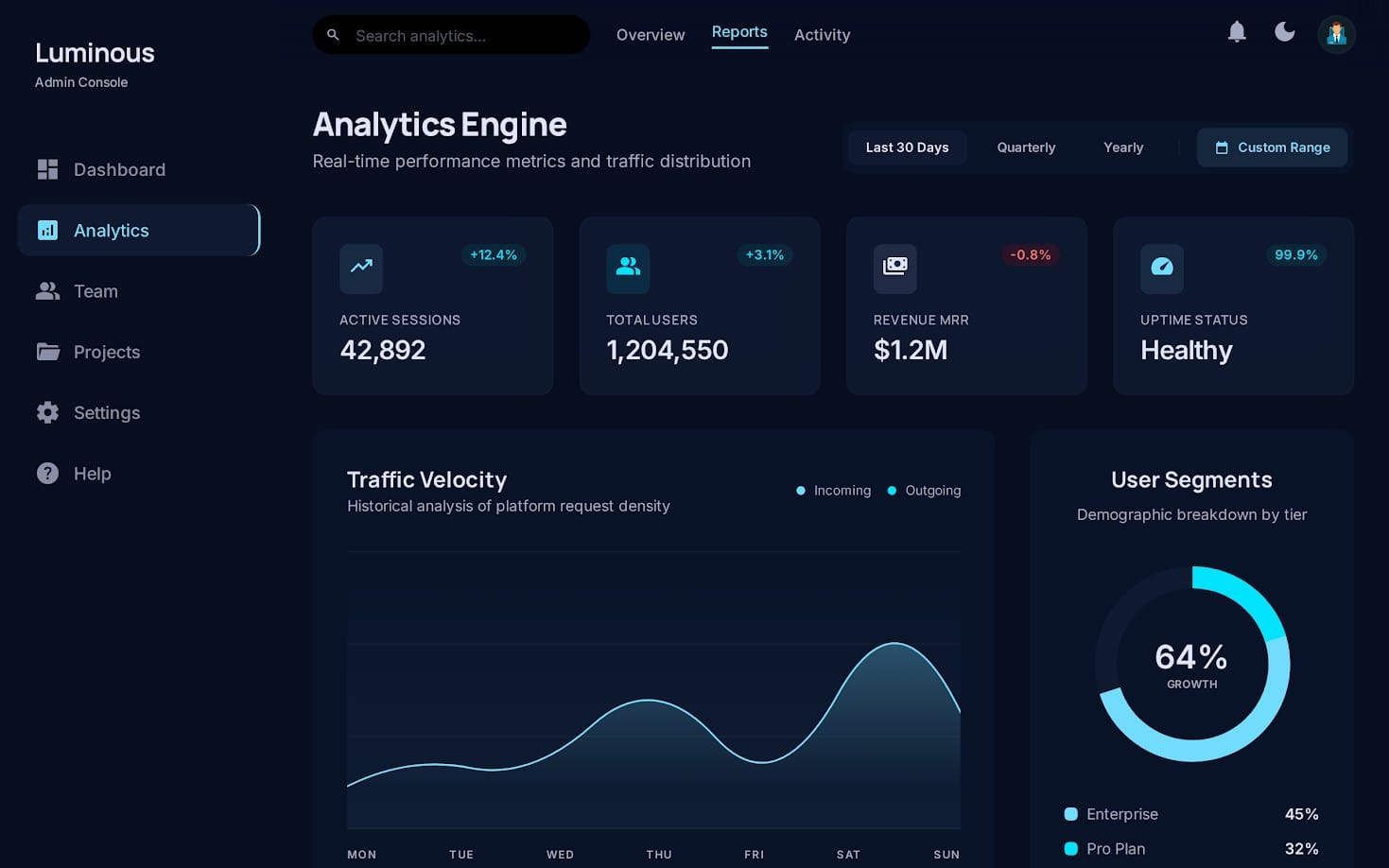This screenshot has width=1389, height=868.
Task: Click the User Segments heading
Action: click(1191, 479)
